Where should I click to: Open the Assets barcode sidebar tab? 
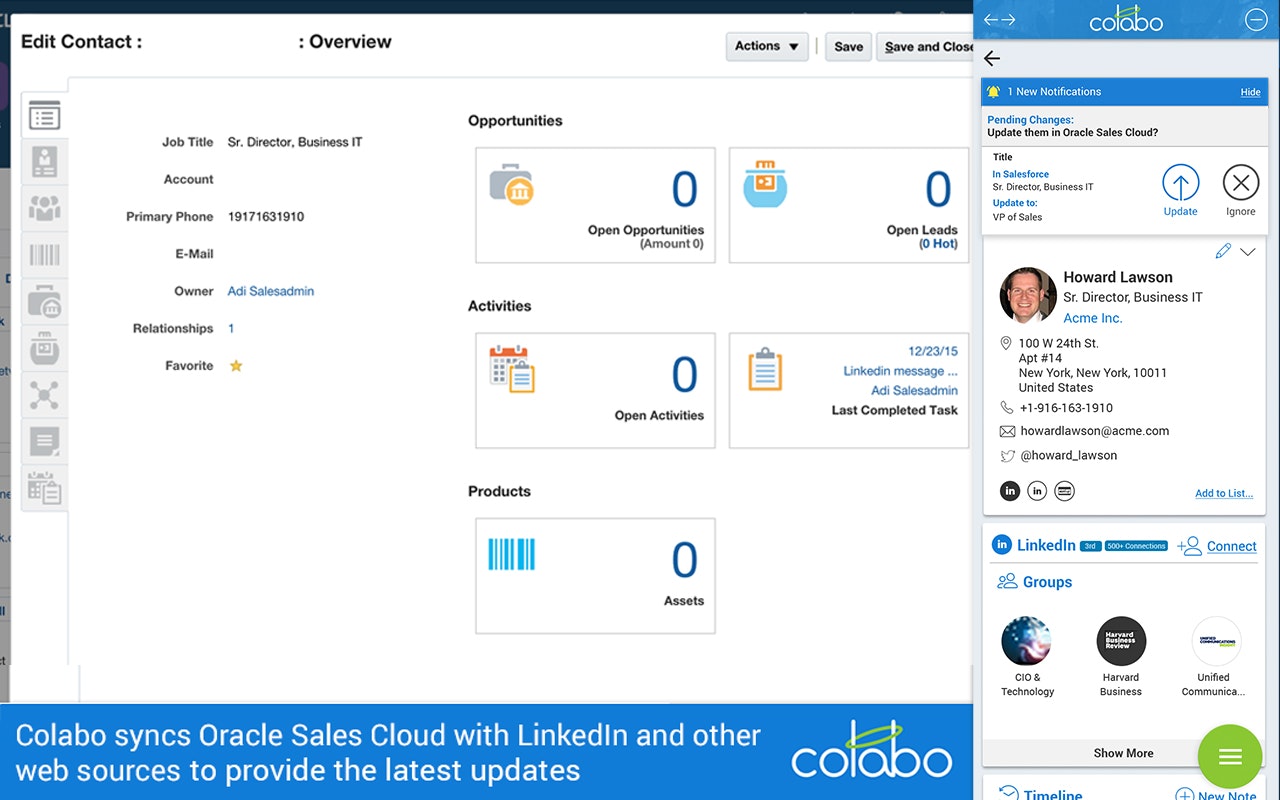[44, 255]
